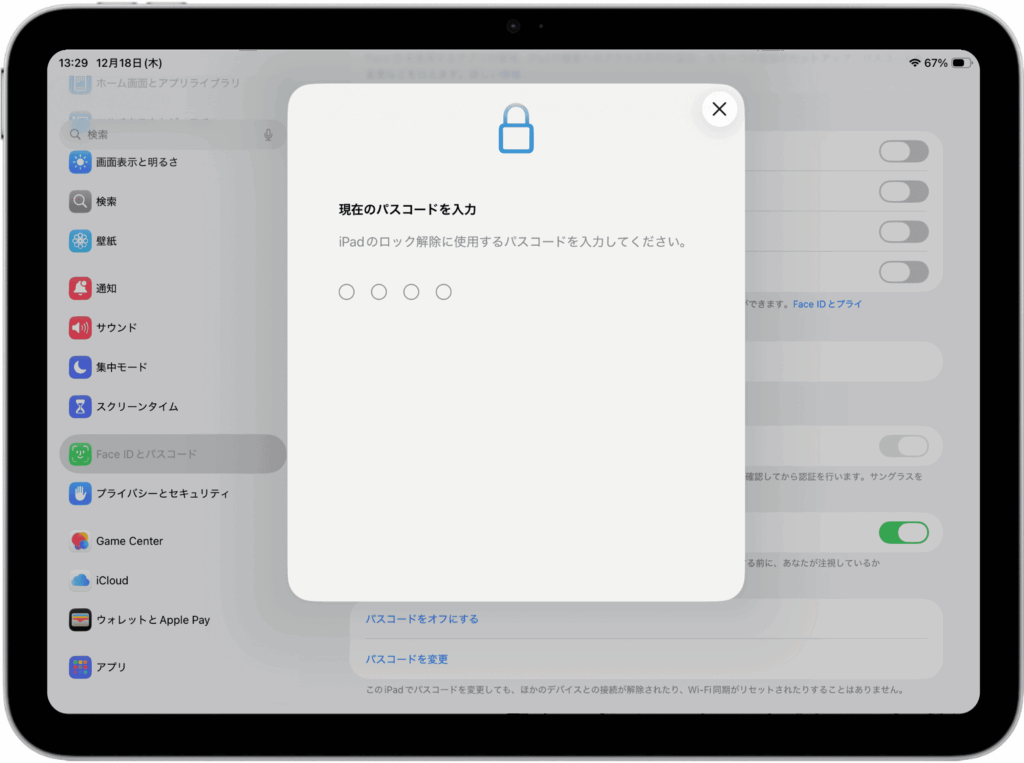Select ウォレットと Apple Pay menu item
Screen dimensions: 1024x763
153,620
